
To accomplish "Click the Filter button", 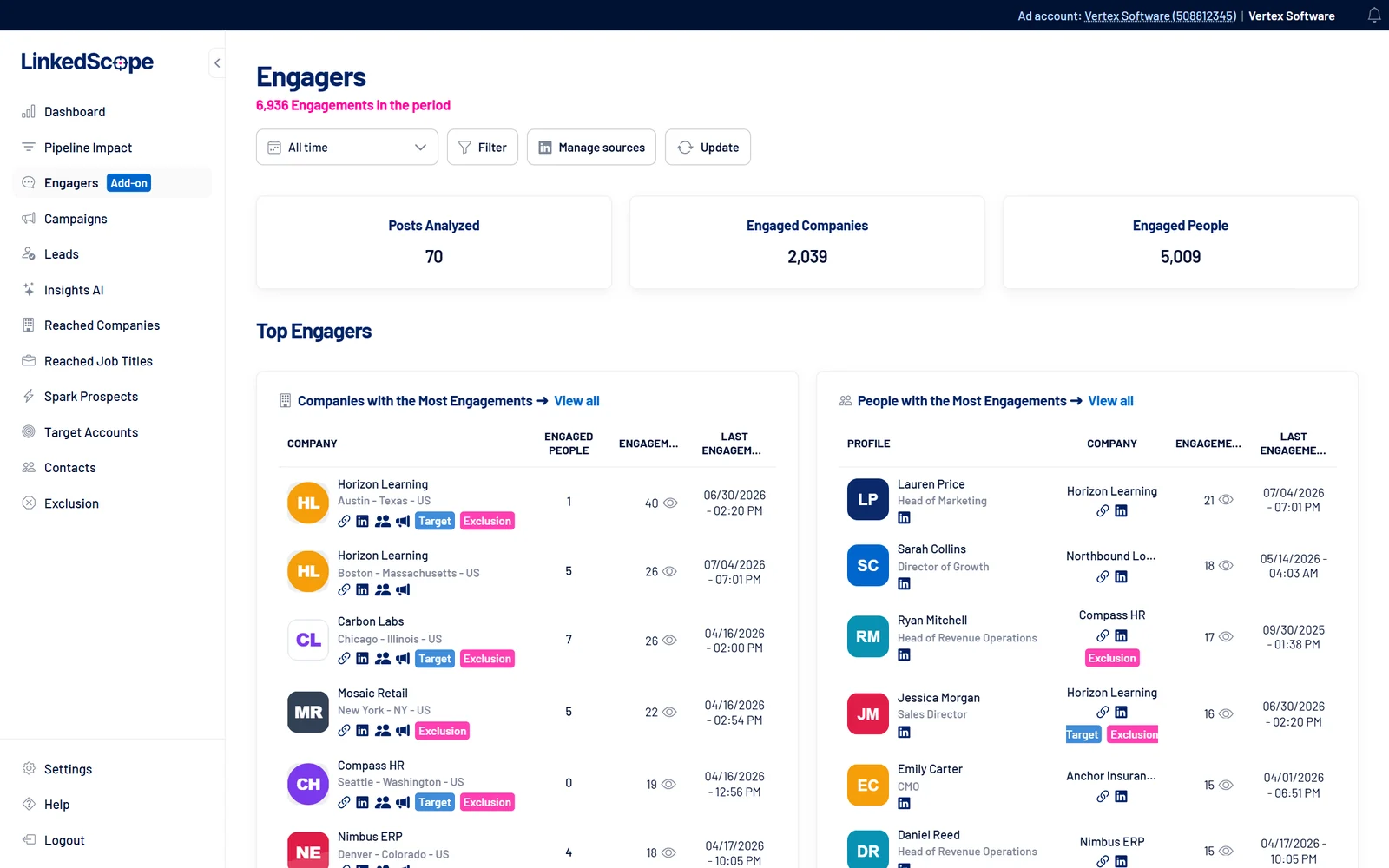I will 483,148.
